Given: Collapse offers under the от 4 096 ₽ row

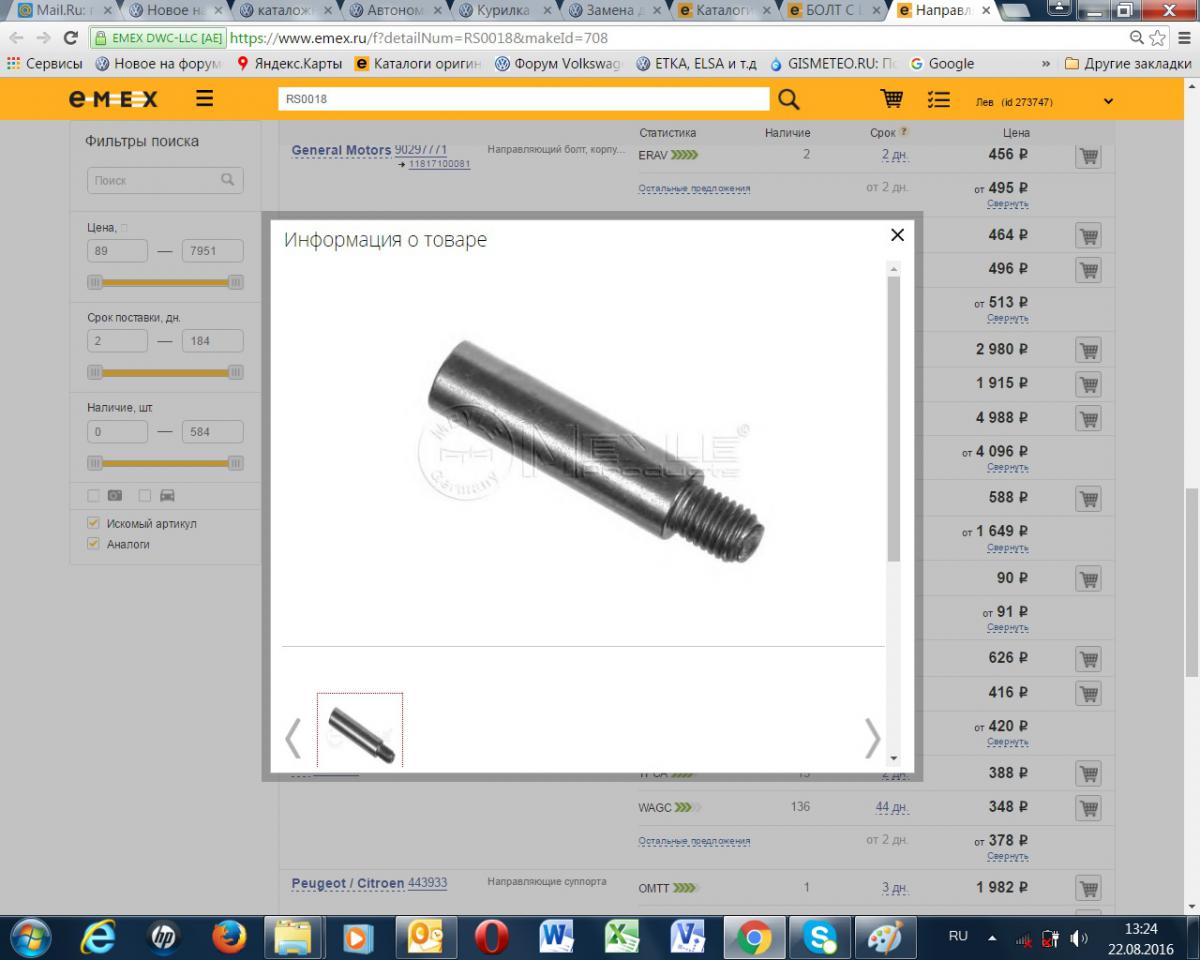Looking at the screenshot, I should [1007, 467].
